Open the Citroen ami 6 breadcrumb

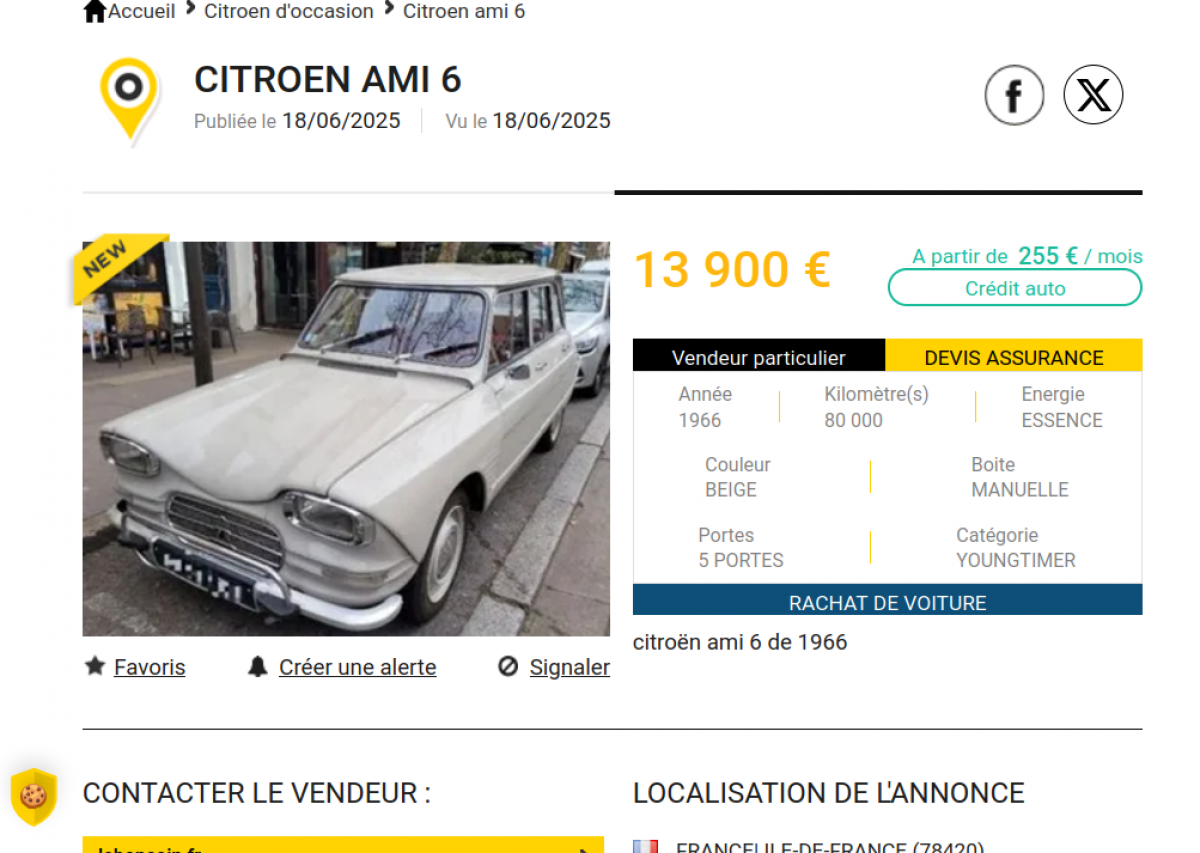[464, 11]
